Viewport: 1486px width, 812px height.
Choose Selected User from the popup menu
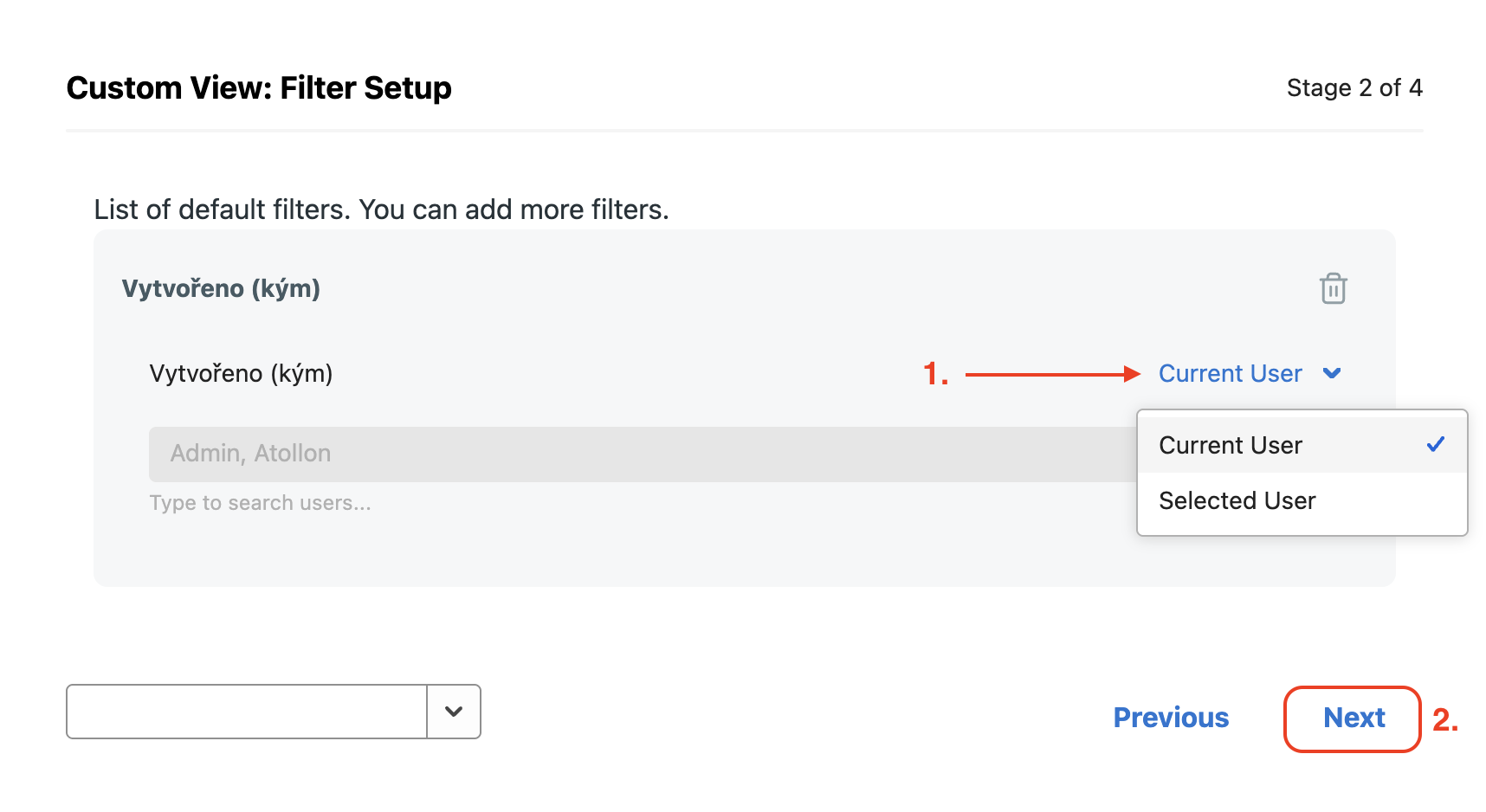tap(1237, 500)
